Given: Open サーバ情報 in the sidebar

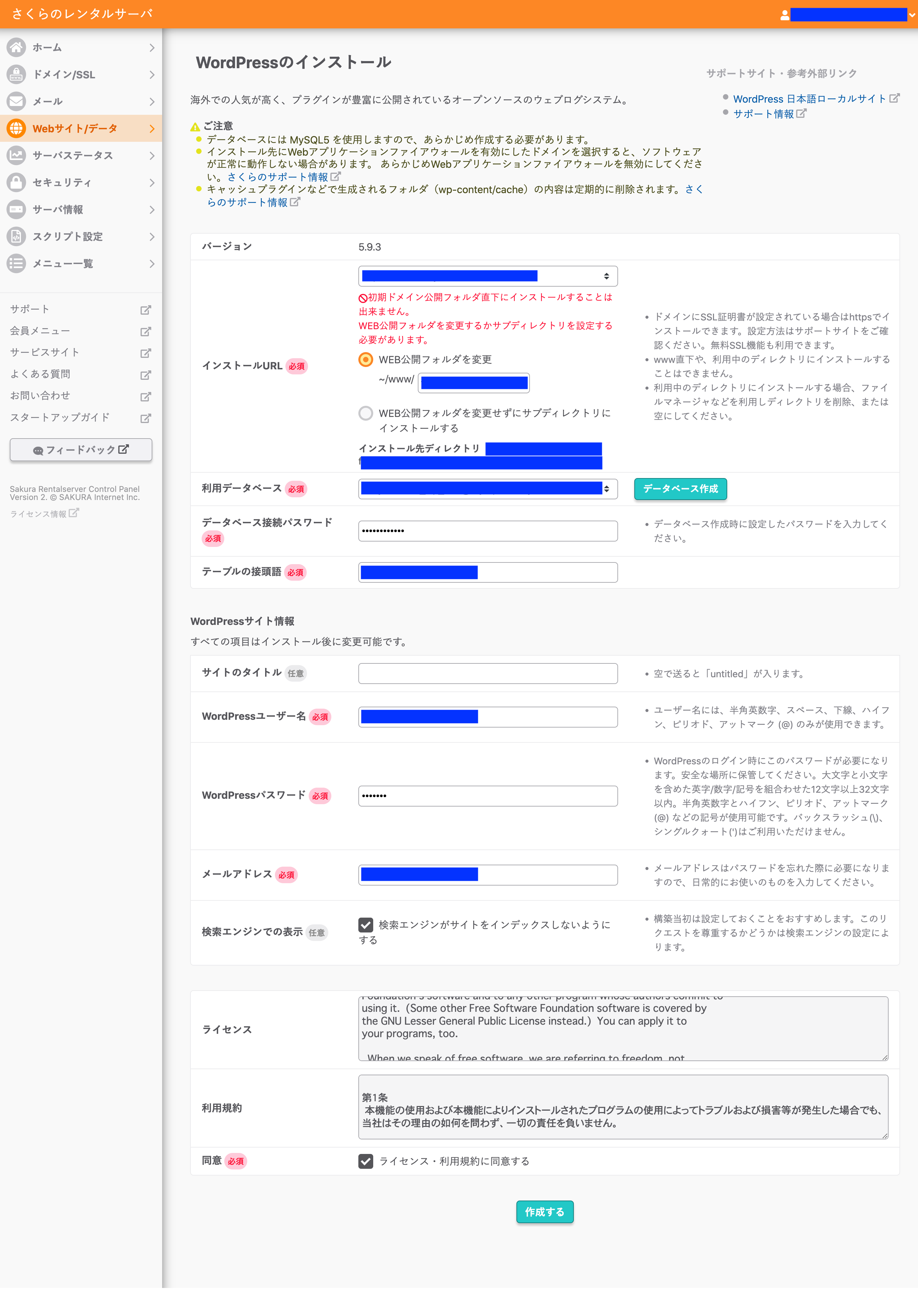Looking at the screenshot, I should (81, 209).
